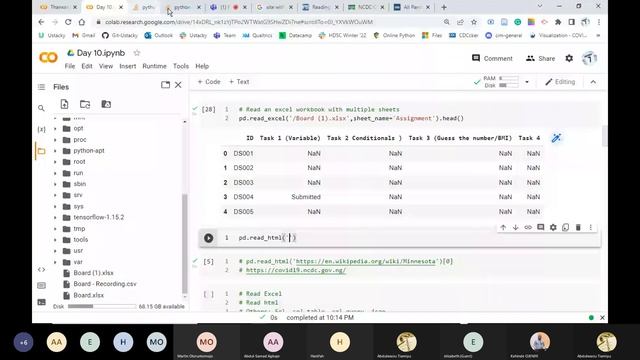Open the command palette sidebar icon
640x360 pixels.
[x=41, y=285]
